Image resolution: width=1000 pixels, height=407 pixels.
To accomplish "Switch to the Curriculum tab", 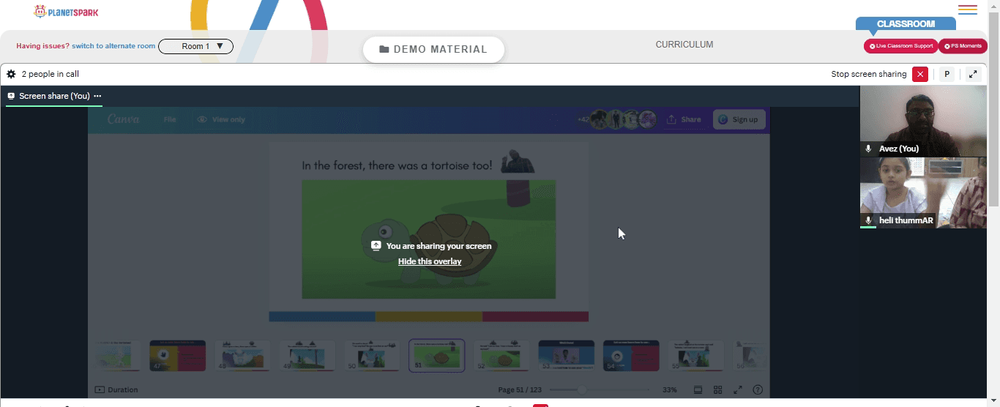I will tap(684, 45).
